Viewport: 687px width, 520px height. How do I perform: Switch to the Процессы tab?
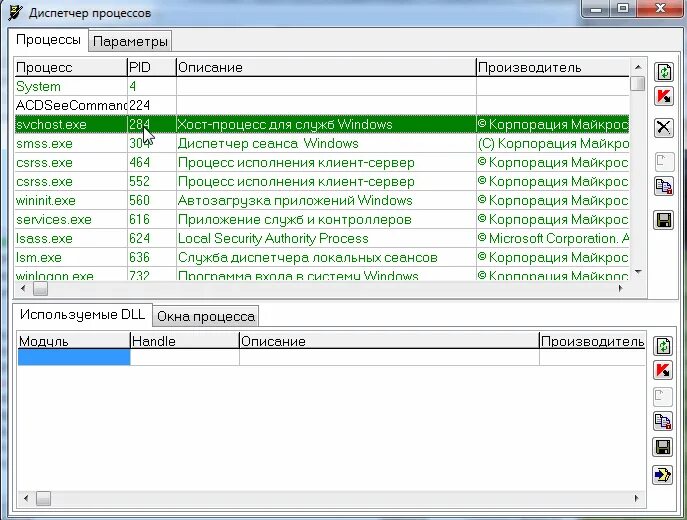pos(48,40)
